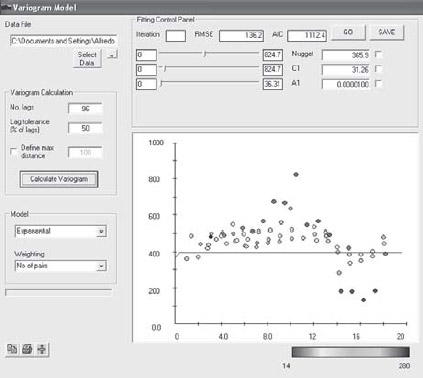Click the highest variogram point near 800
The height and width of the screenshot is (378, 423).
[296, 174]
